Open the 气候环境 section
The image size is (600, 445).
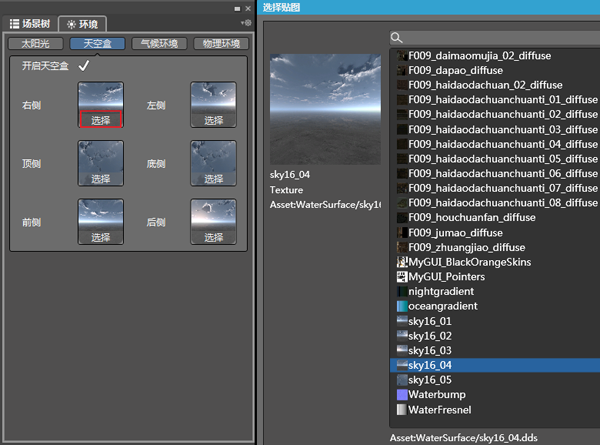pos(160,44)
